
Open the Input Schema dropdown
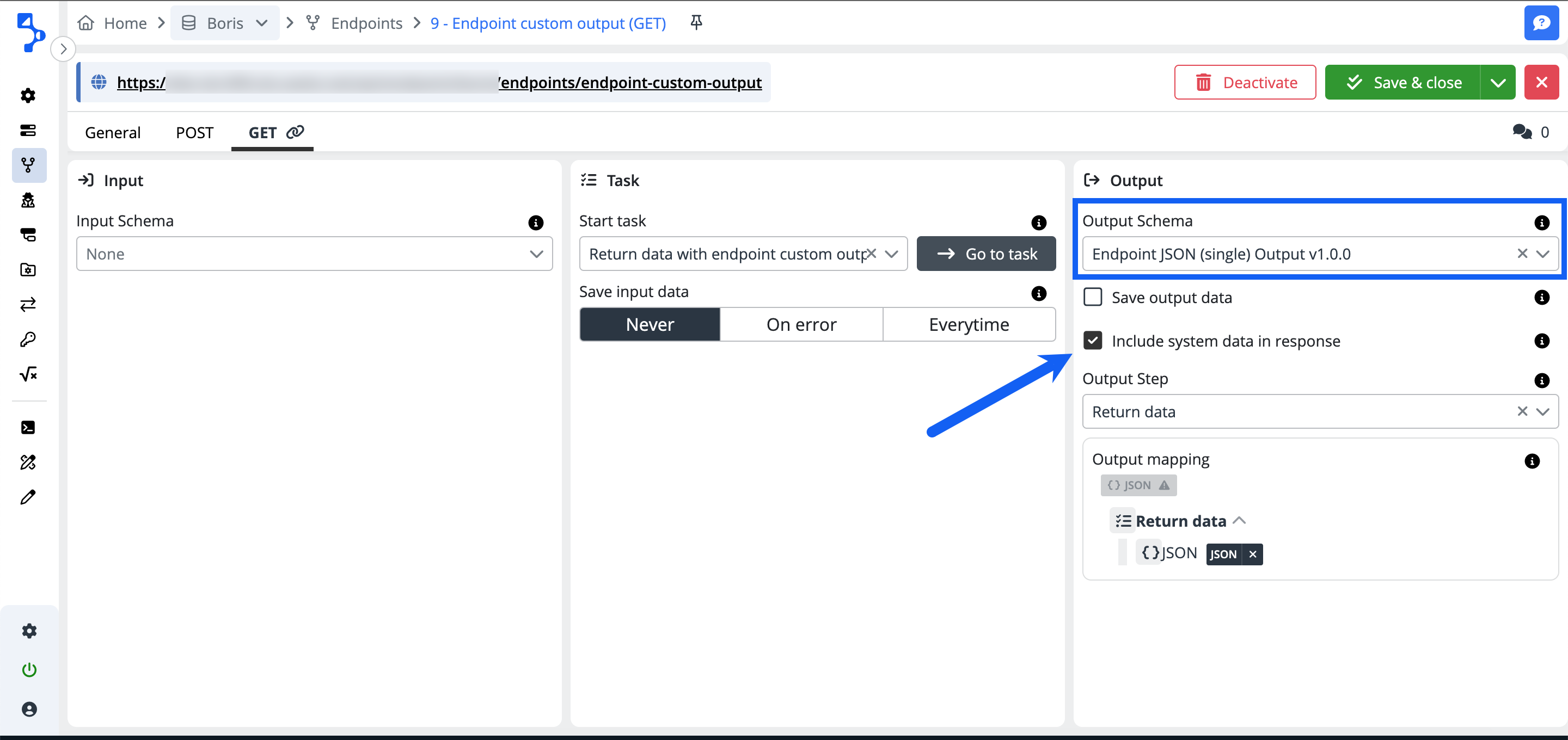[x=314, y=254]
